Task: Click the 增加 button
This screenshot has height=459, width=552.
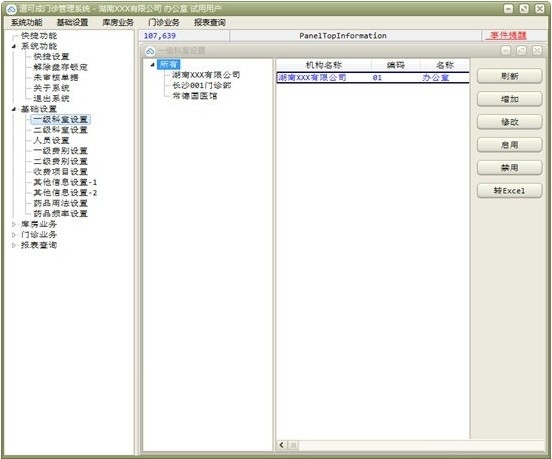Action: coord(509,99)
